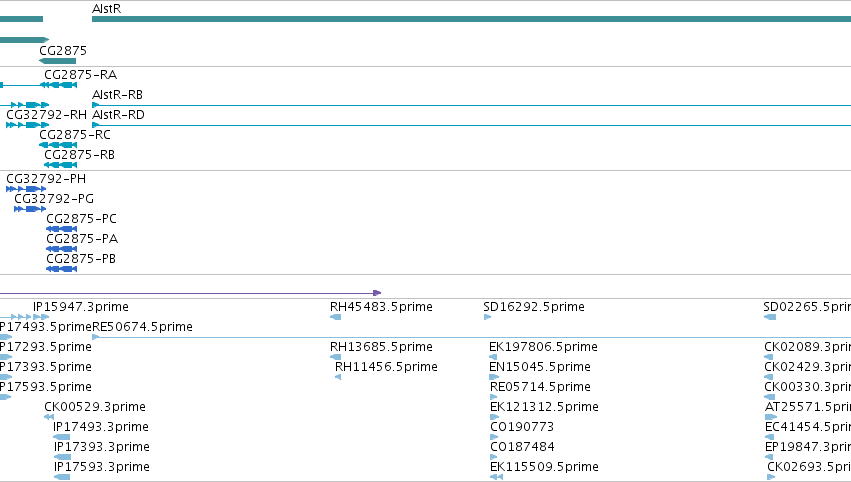The image size is (851, 482).
Task: Click the CG32792-PG protein label
Action: (x=54, y=199)
